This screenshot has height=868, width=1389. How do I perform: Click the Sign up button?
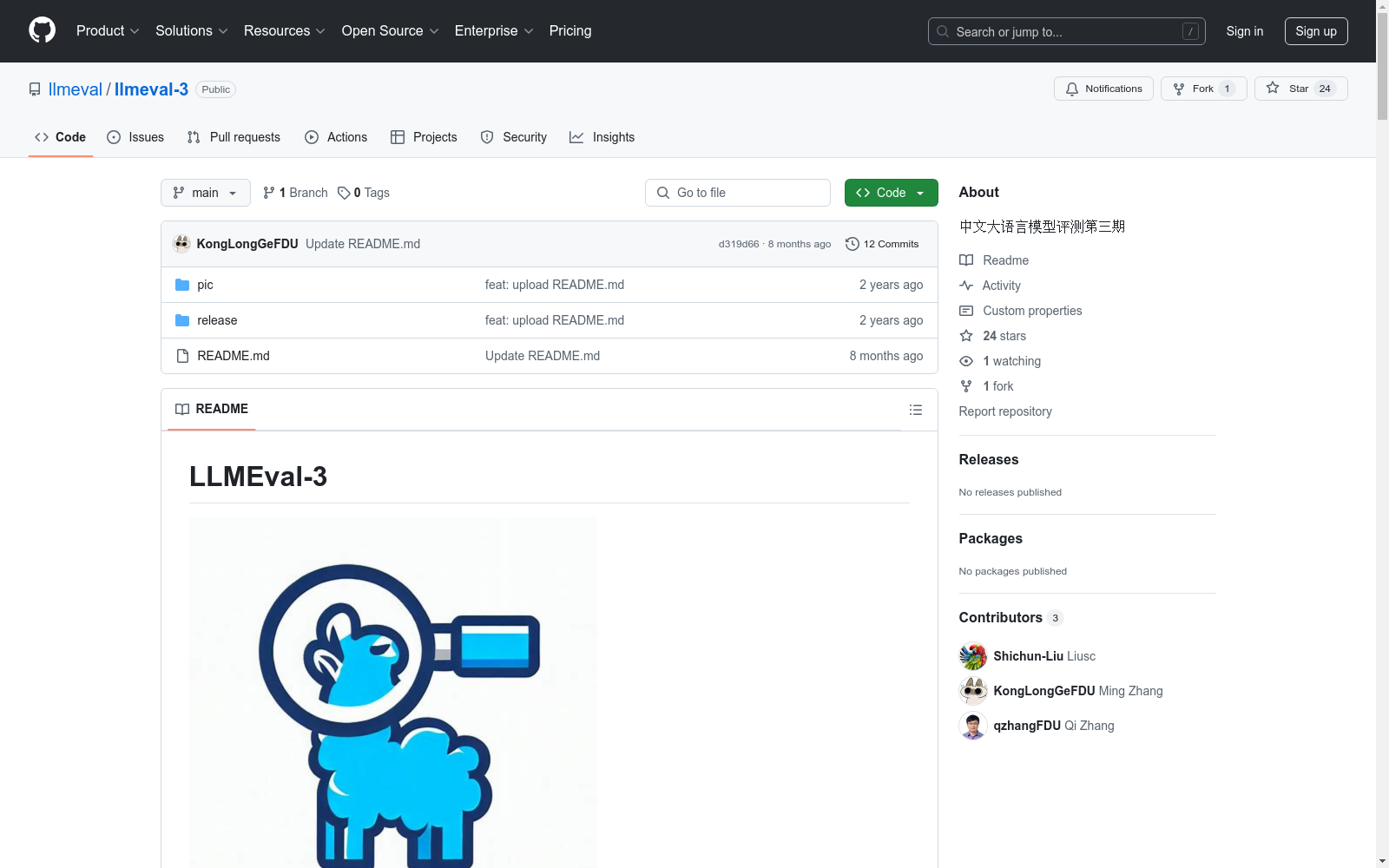(x=1316, y=31)
